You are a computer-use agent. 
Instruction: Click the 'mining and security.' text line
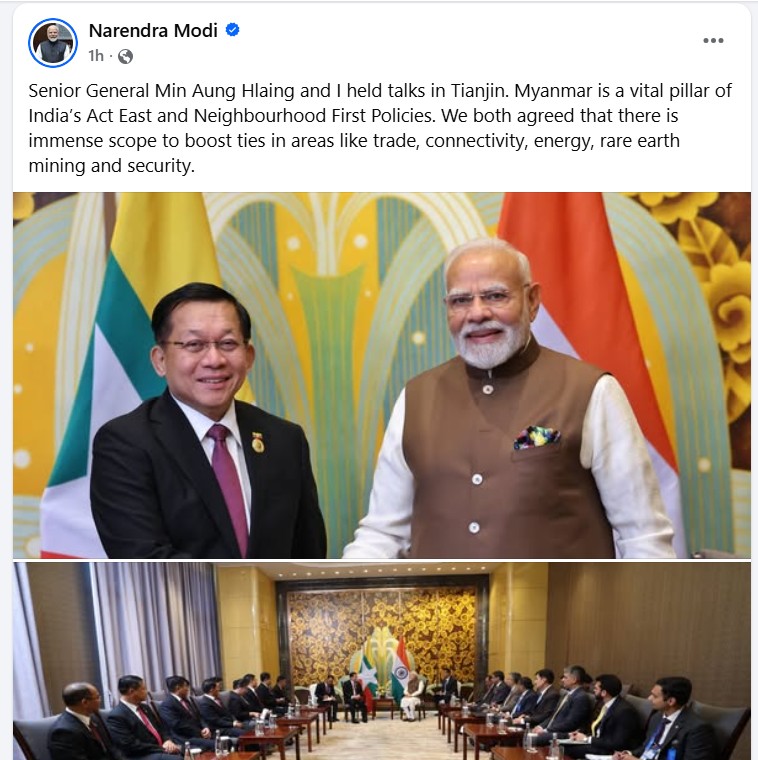pos(111,166)
